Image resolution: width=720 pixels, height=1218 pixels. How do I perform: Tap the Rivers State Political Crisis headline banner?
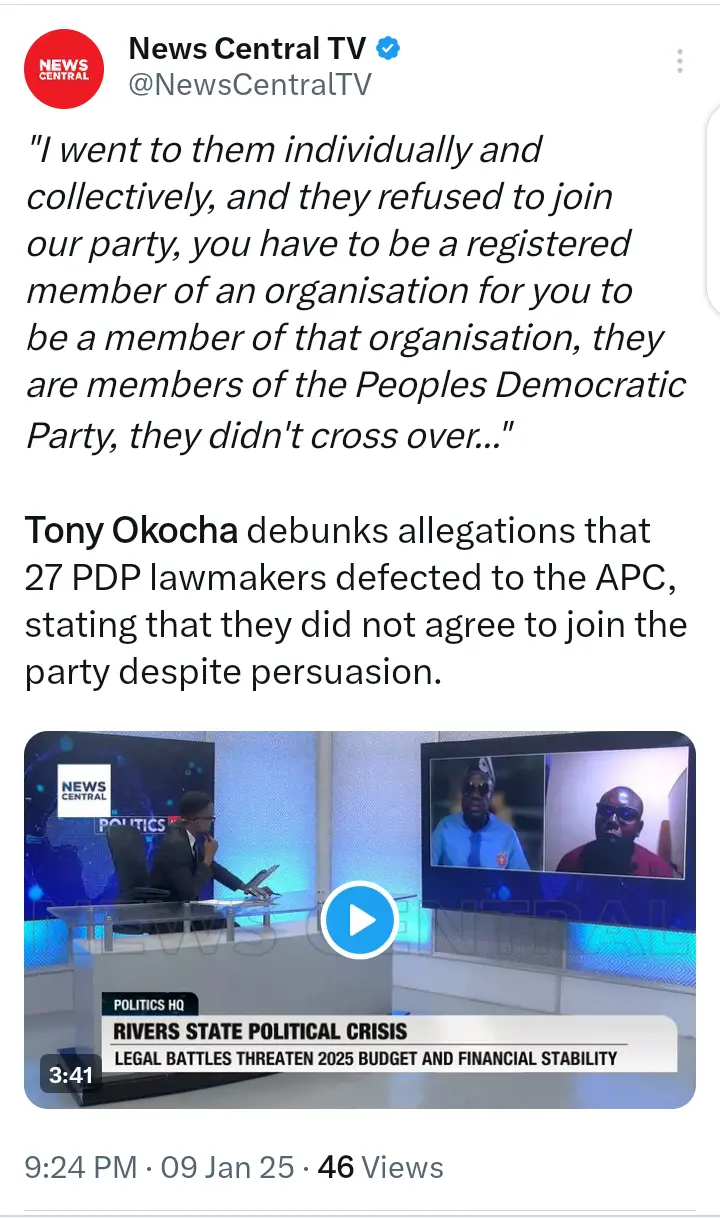coord(261,1030)
